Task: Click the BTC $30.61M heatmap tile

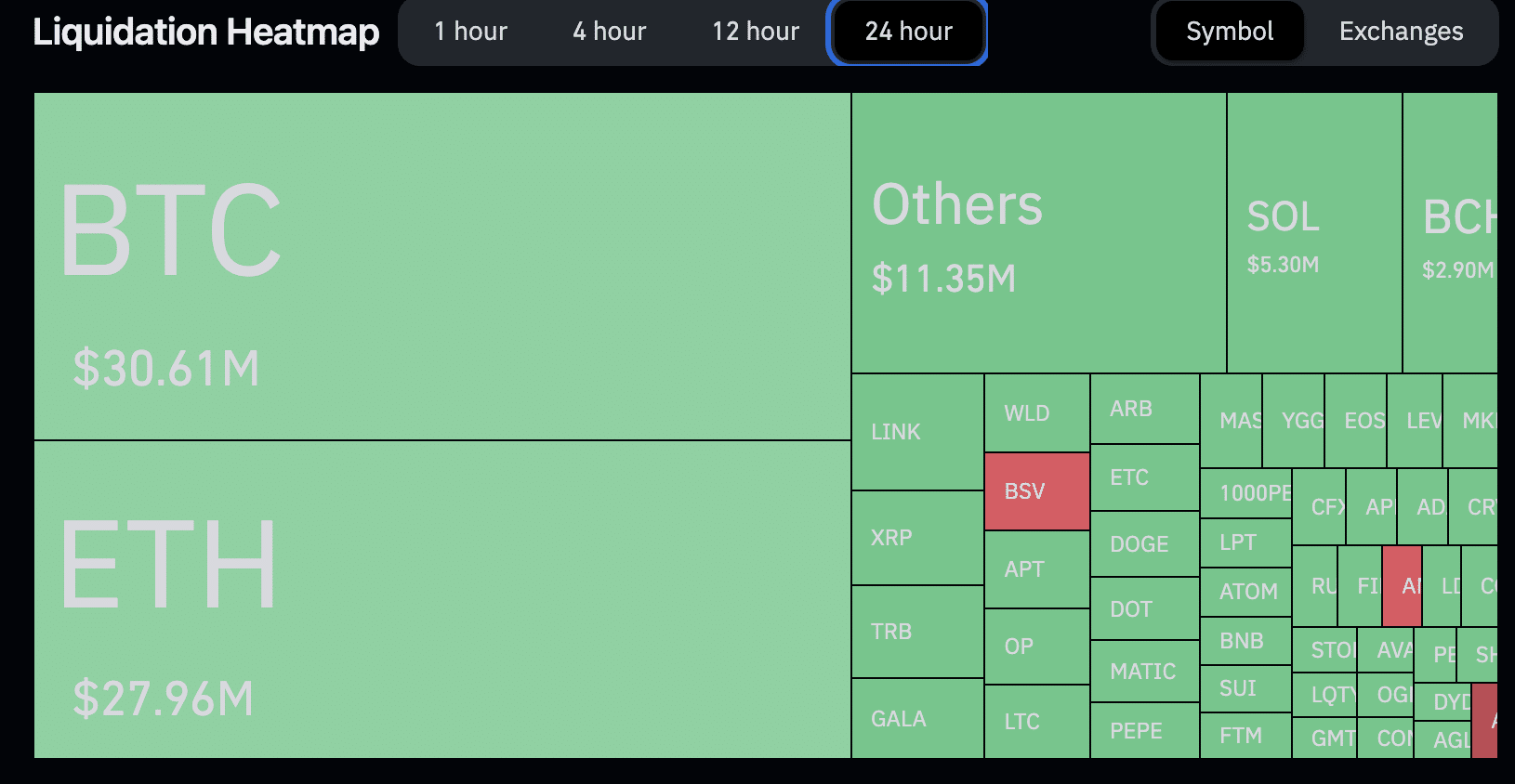Action: click(442, 267)
